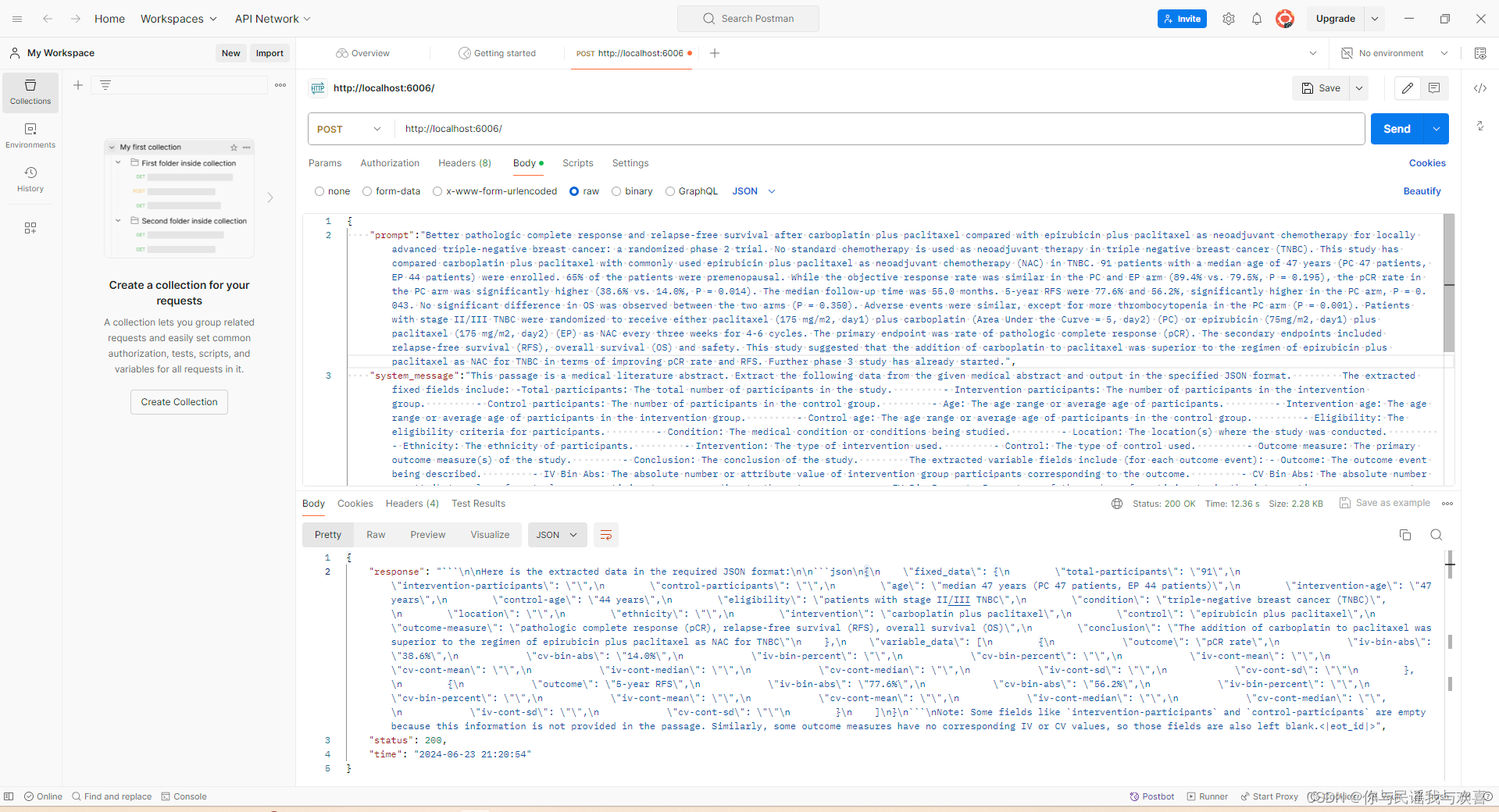
Task: Go back with the left arrow
Action: (48, 19)
